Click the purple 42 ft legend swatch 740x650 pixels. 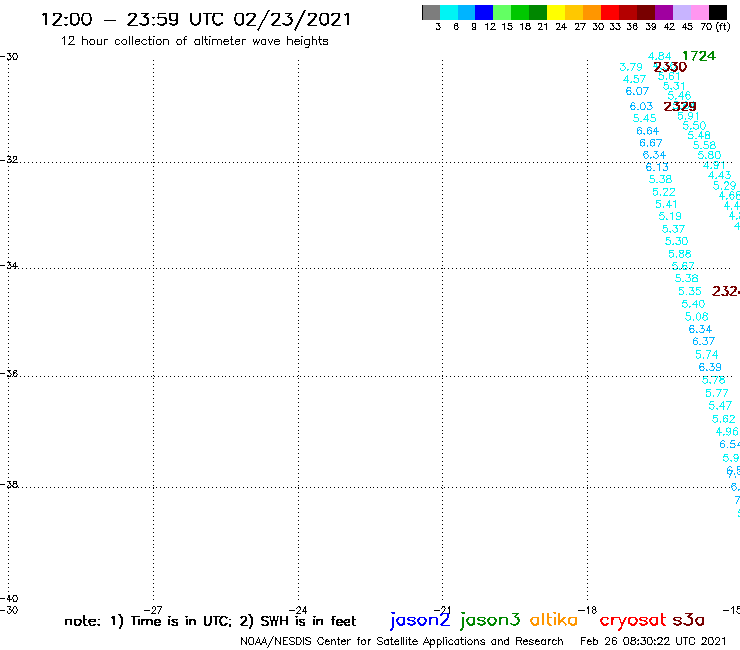tap(663, 12)
